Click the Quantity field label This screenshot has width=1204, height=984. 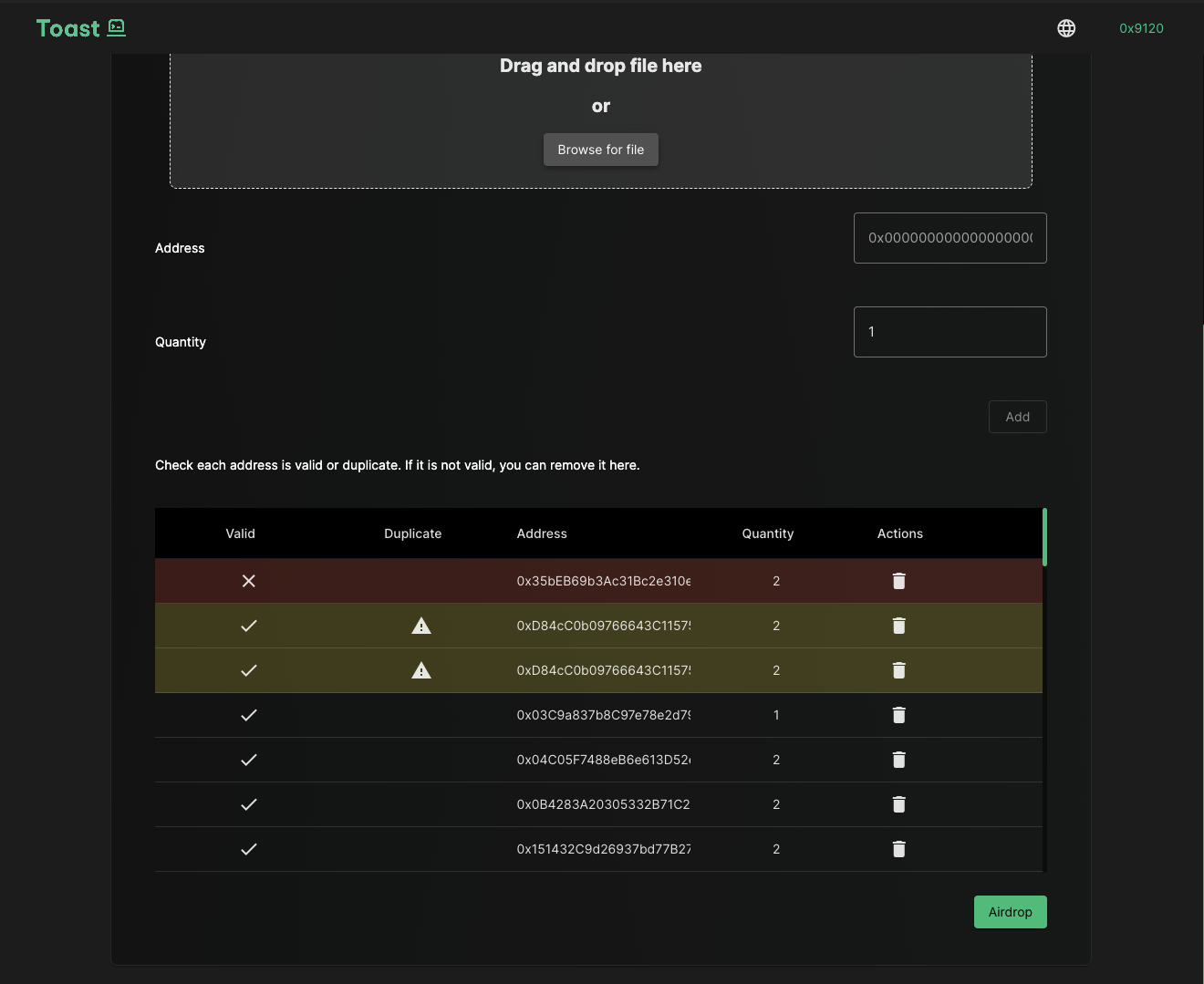pyautogui.click(x=181, y=342)
